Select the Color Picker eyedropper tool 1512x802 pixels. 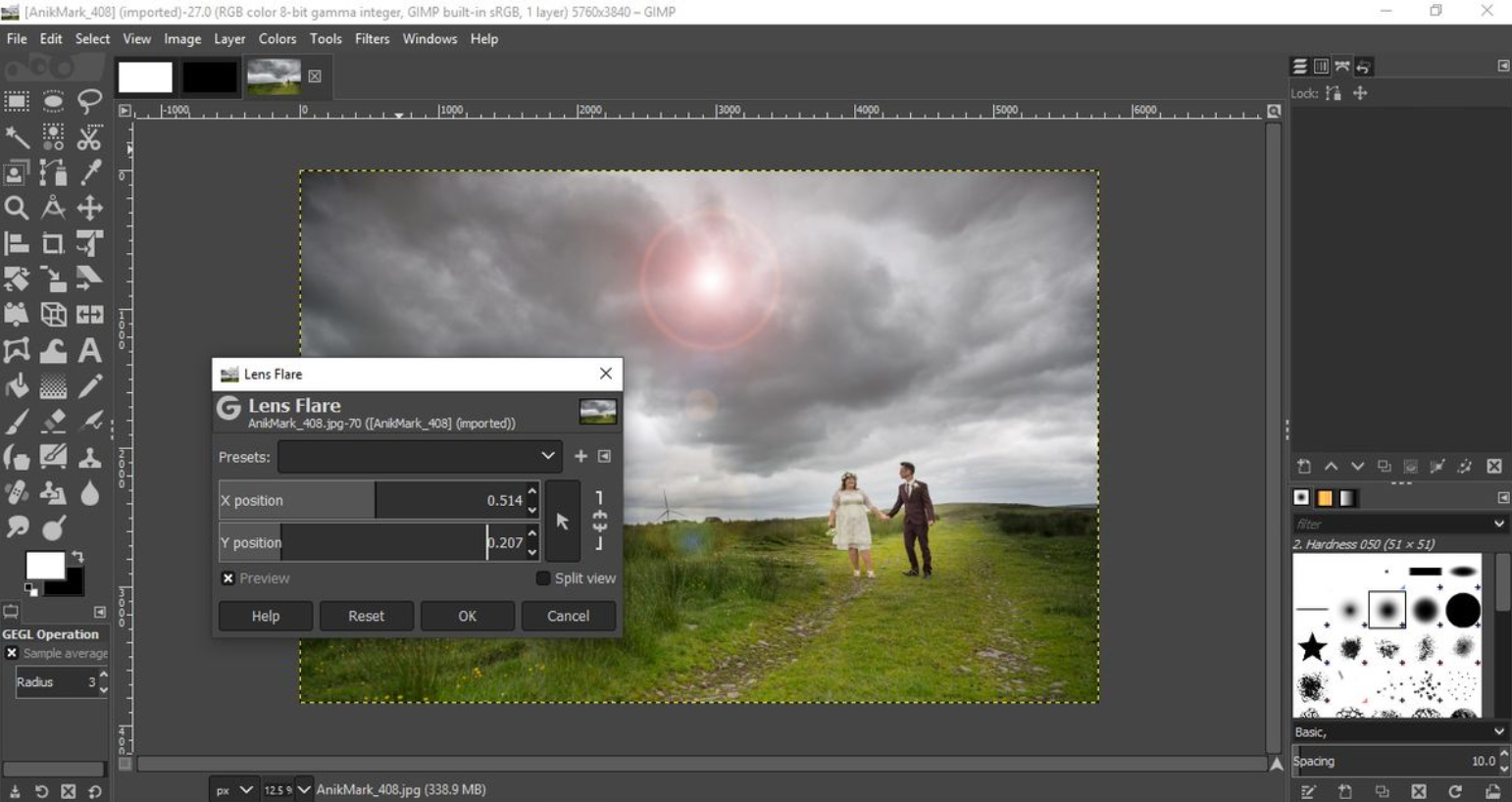(89, 173)
